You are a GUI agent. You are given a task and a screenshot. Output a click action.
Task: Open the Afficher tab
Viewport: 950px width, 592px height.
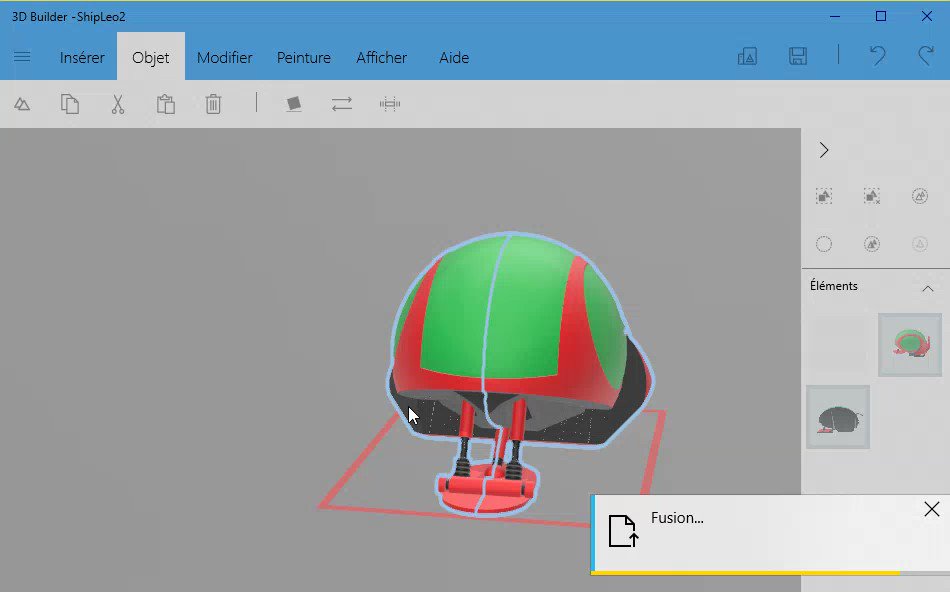381,58
